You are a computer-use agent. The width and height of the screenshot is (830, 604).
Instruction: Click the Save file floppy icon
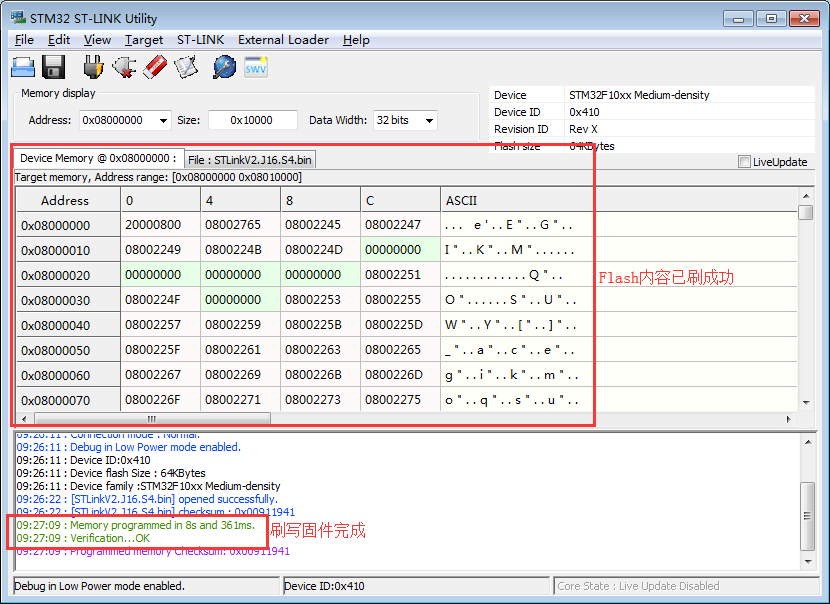(x=54, y=67)
